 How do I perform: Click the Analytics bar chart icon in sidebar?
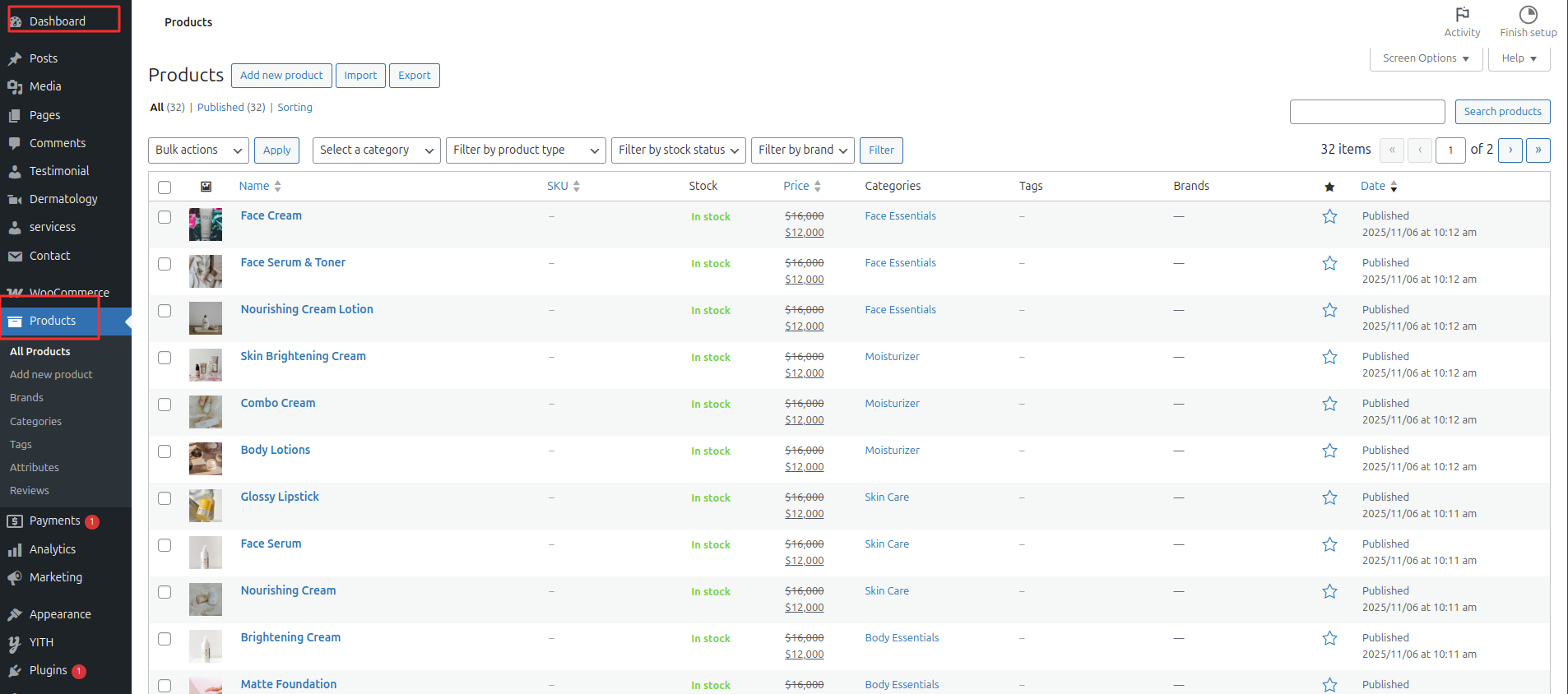[x=15, y=550]
